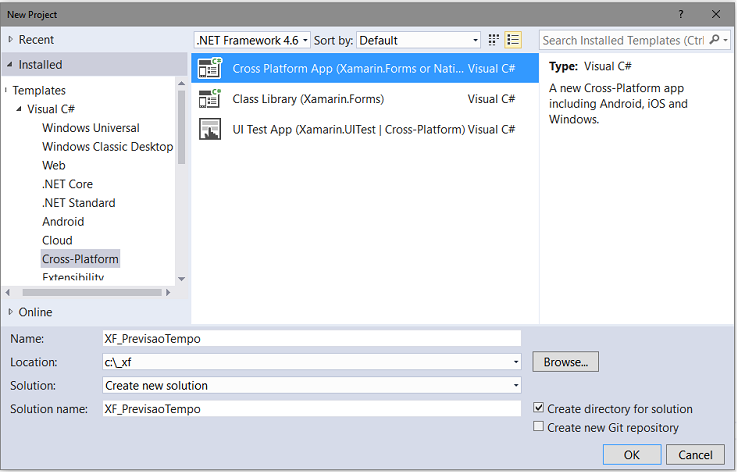Open the Sort by Default dropdown

pyautogui.click(x=418, y=40)
